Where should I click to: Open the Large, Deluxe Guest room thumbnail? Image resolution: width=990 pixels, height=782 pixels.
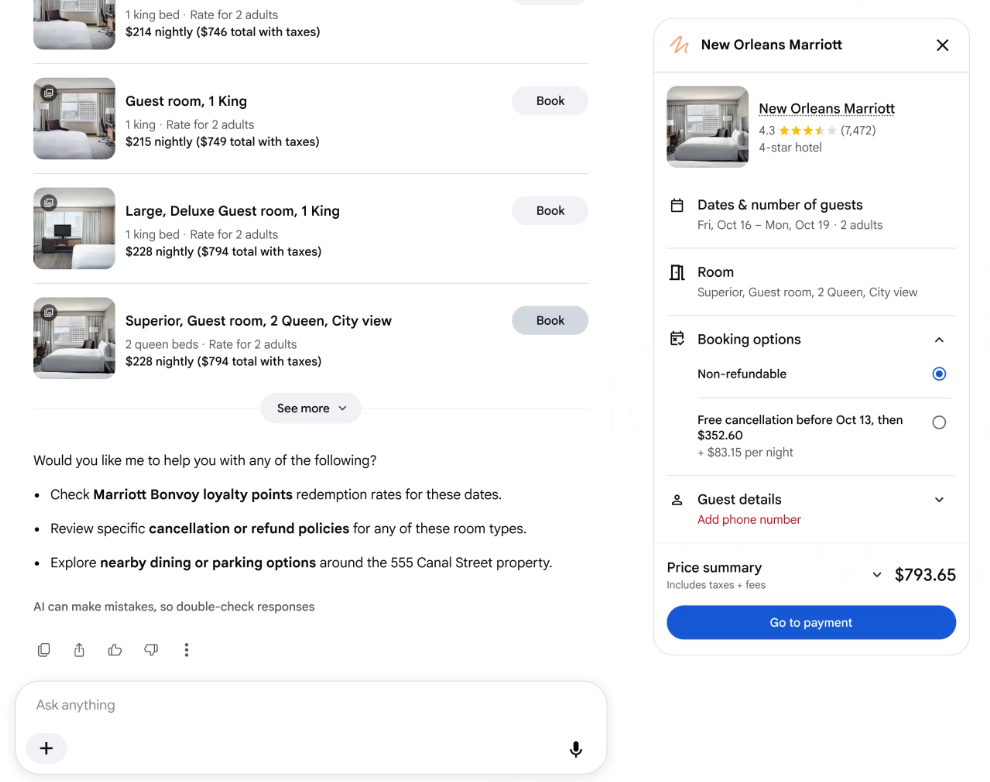pyautogui.click(x=75, y=228)
